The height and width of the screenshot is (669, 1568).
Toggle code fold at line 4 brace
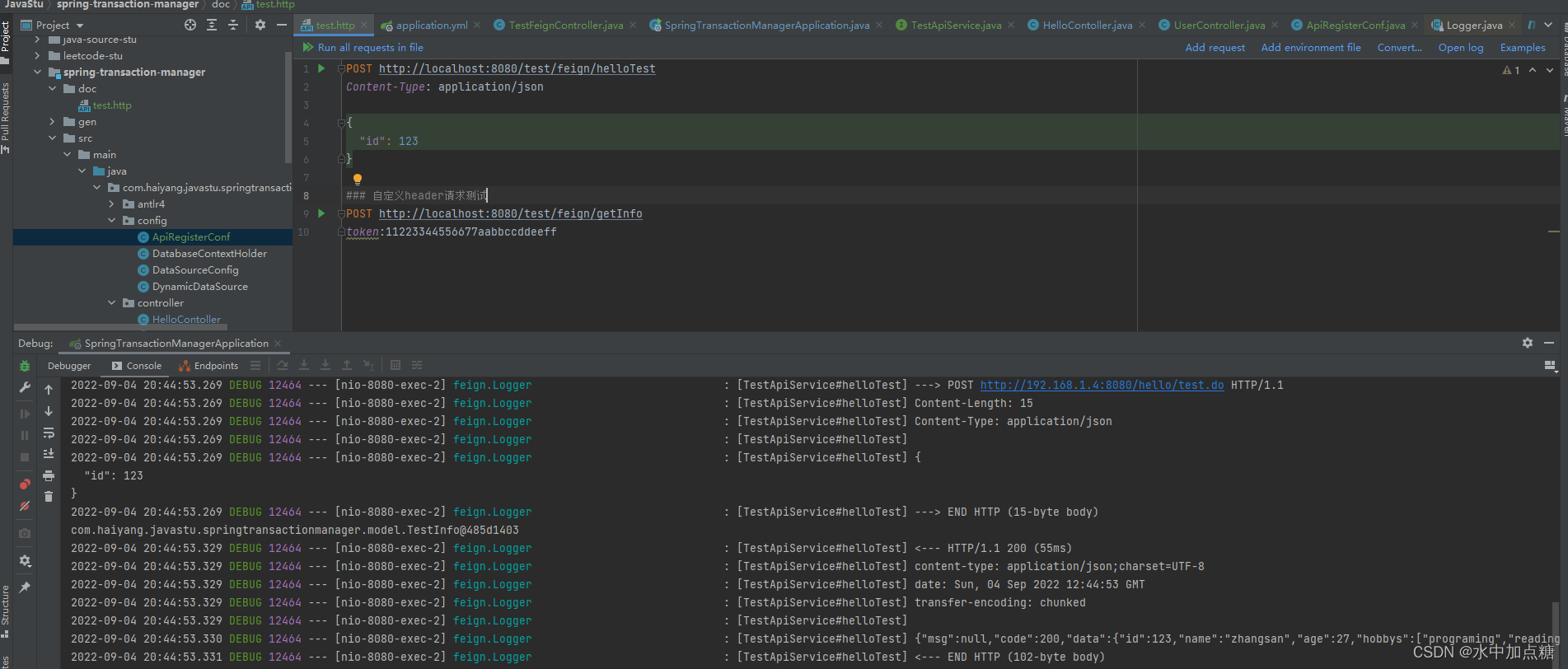point(341,123)
